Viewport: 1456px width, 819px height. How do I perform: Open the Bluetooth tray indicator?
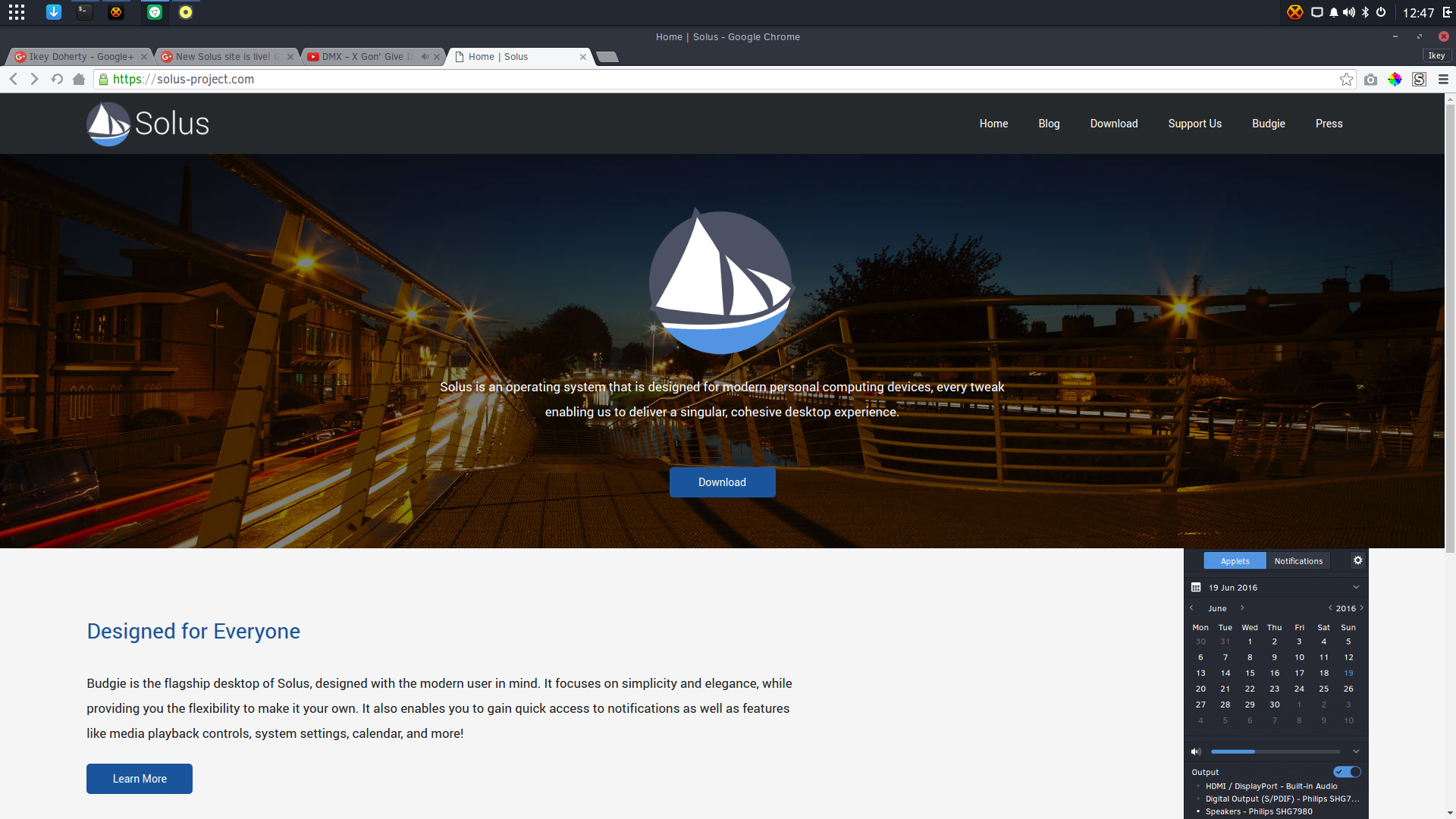[x=1366, y=12]
